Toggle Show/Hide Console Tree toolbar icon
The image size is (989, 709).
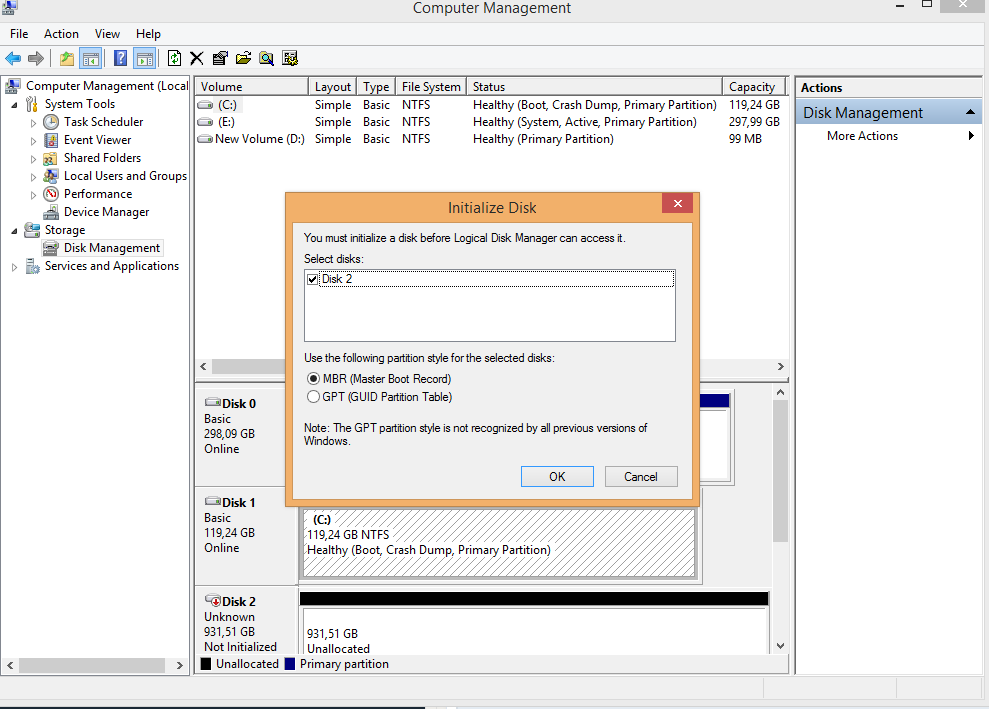tap(91, 59)
